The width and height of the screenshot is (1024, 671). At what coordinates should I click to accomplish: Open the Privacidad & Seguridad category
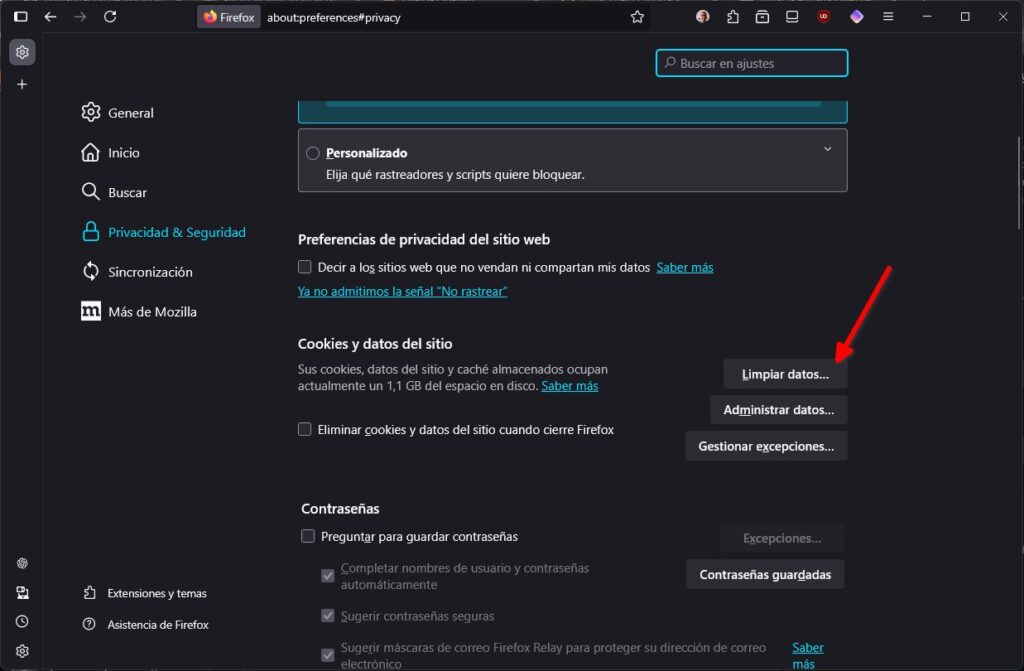click(164, 232)
